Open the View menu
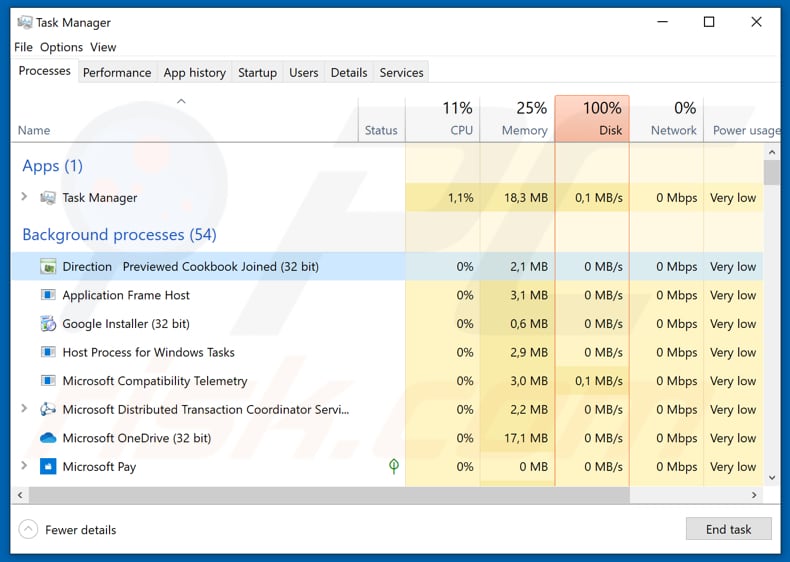 pos(103,47)
